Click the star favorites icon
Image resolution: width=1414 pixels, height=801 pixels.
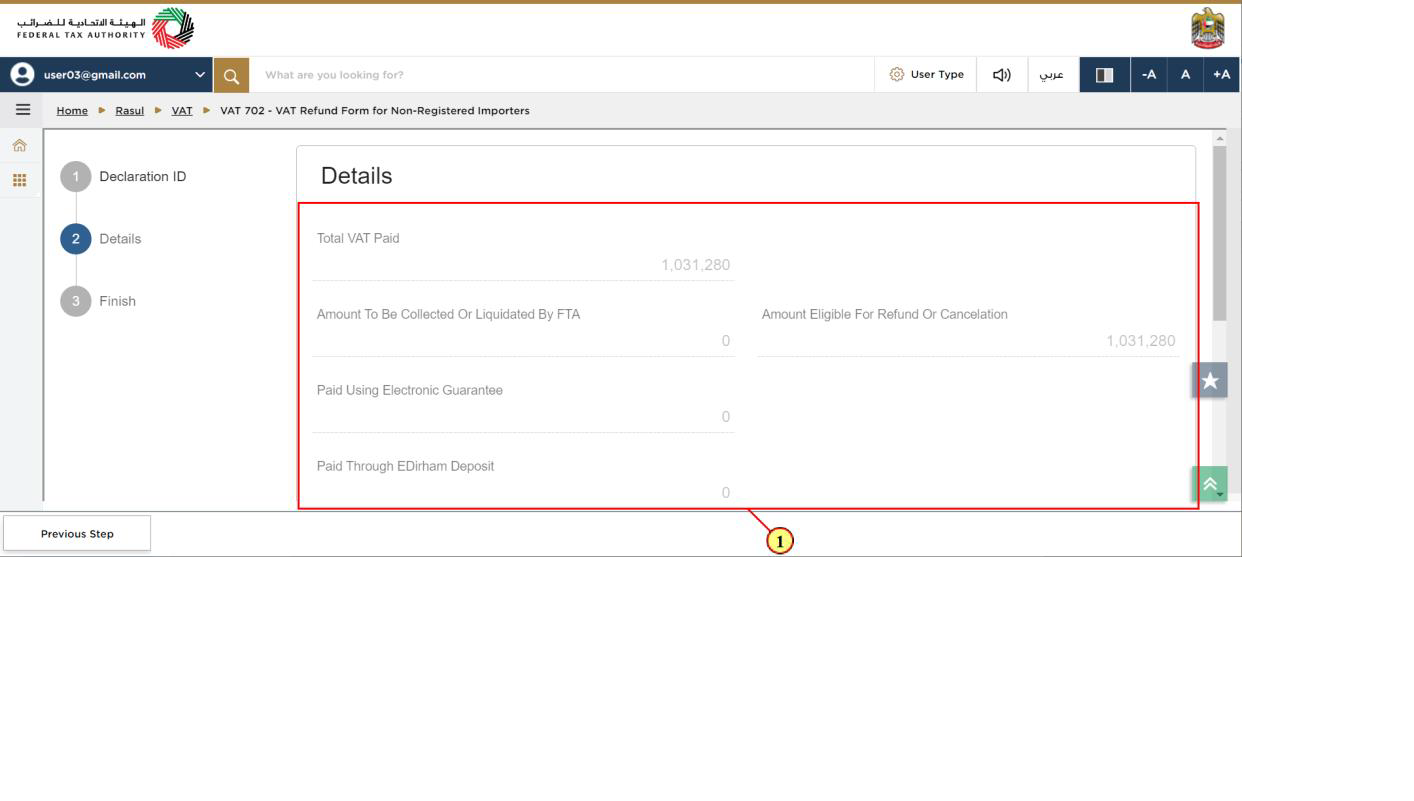tap(1210, 380)
